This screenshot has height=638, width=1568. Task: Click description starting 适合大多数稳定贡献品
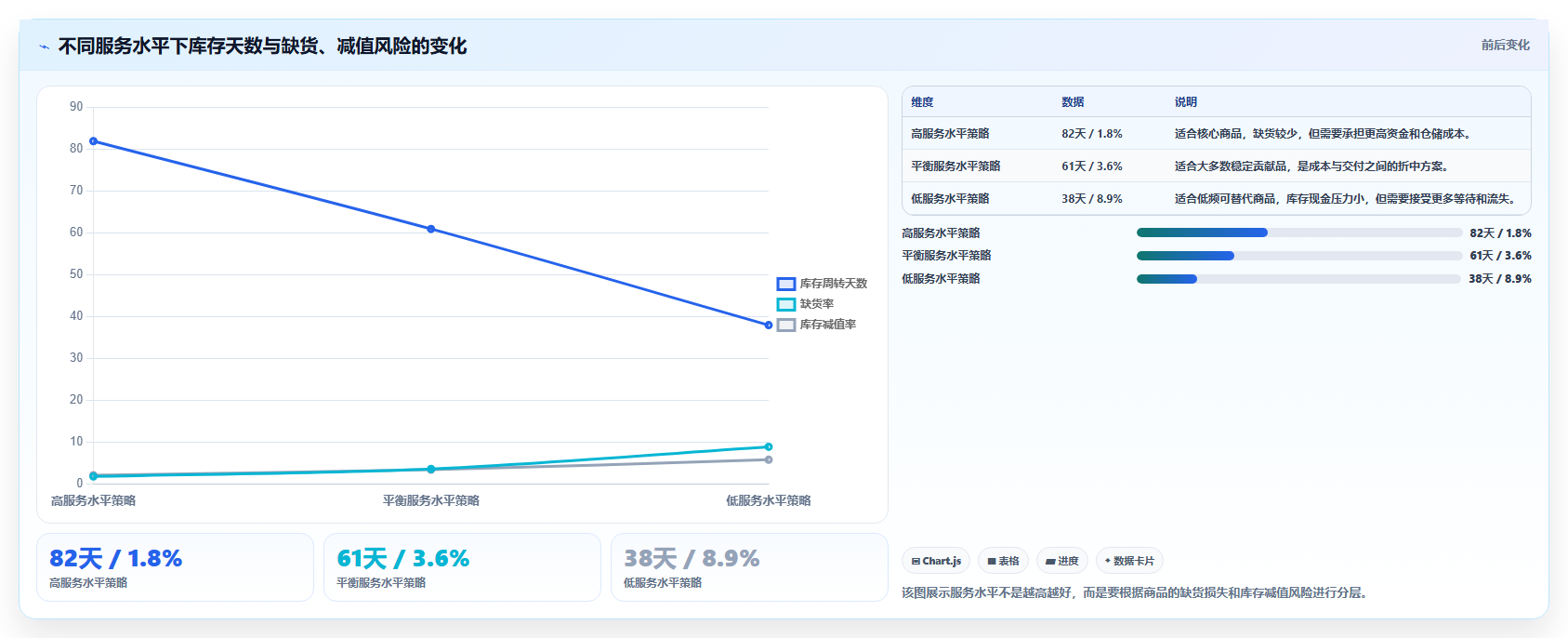[x=1311, y=166]
